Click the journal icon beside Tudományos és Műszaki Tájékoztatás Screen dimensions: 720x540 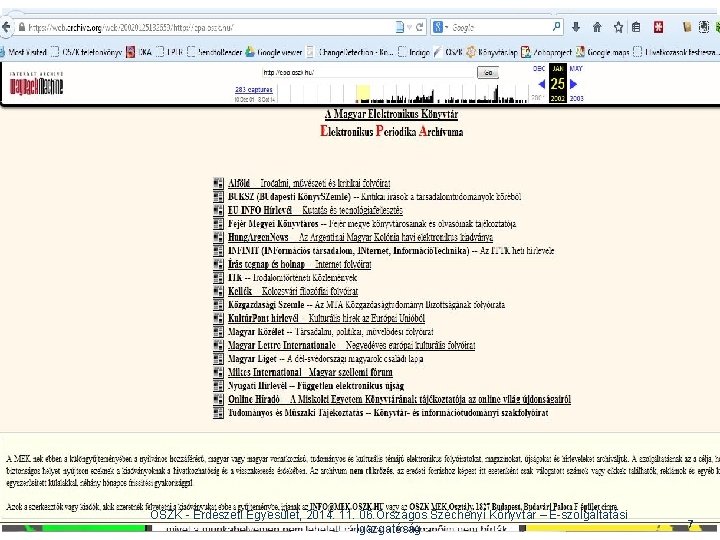[x=219, y=413]
